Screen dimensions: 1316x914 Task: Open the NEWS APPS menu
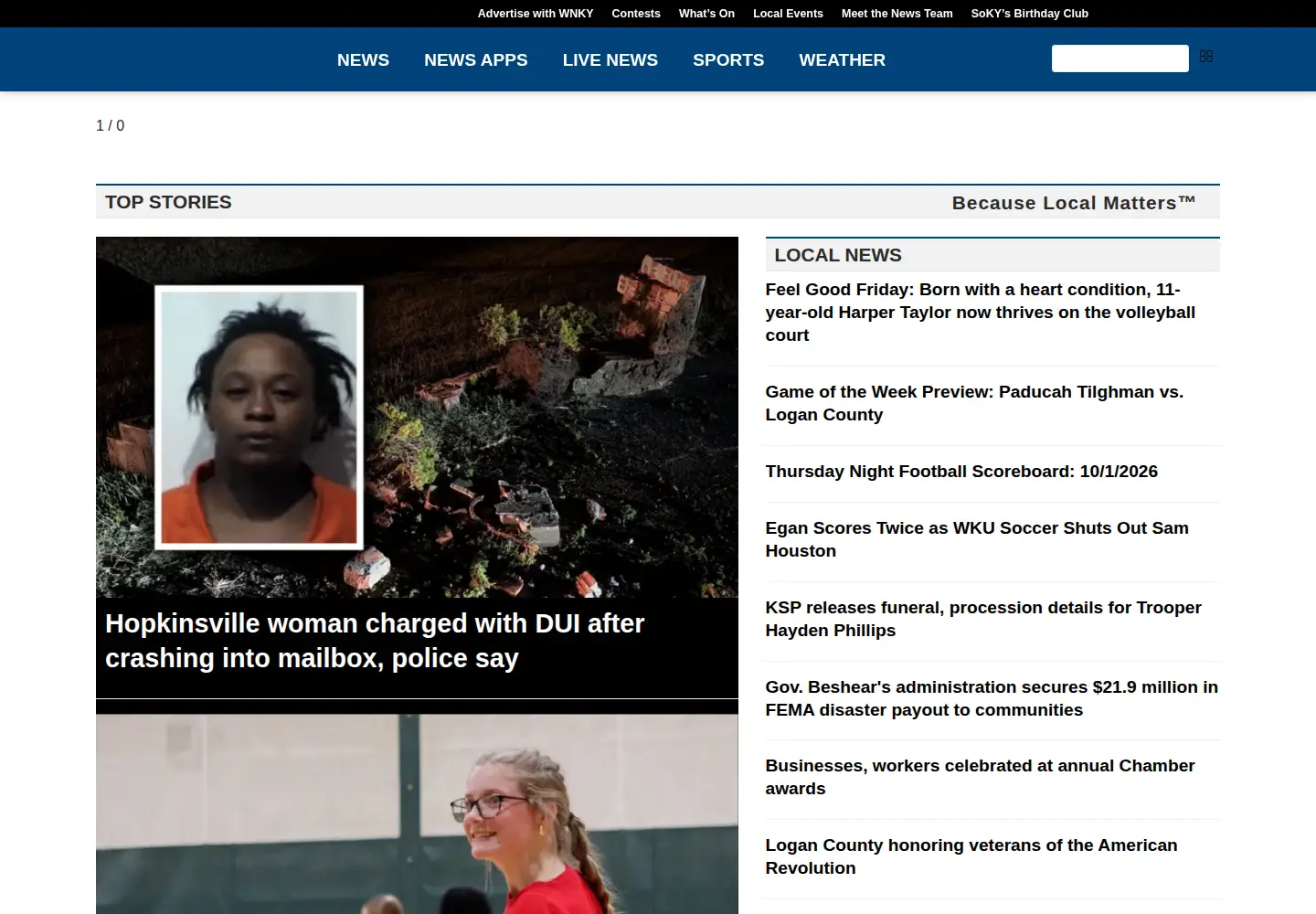[x=475, y=60]
